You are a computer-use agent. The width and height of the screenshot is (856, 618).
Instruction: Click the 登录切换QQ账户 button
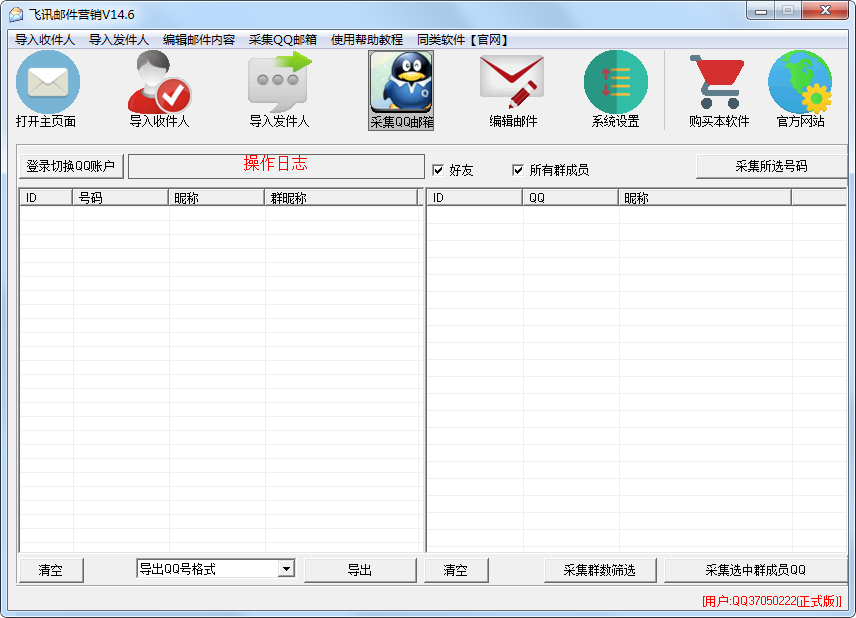(x=71, y=166)
